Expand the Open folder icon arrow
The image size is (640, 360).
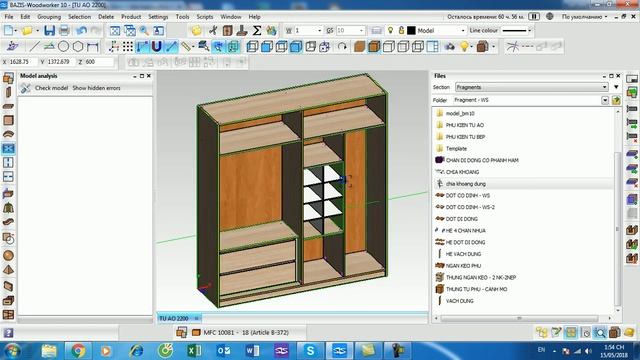[x=37, y=31]
